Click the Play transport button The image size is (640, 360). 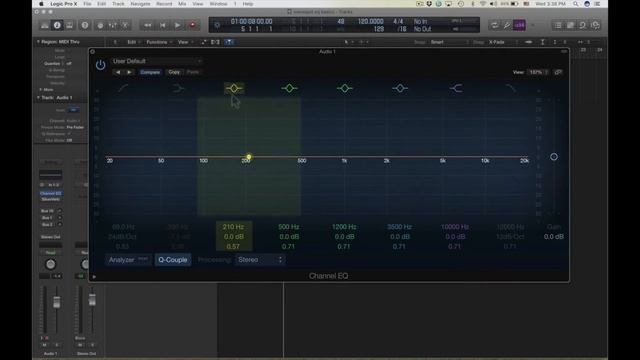(x=178, y=25)
